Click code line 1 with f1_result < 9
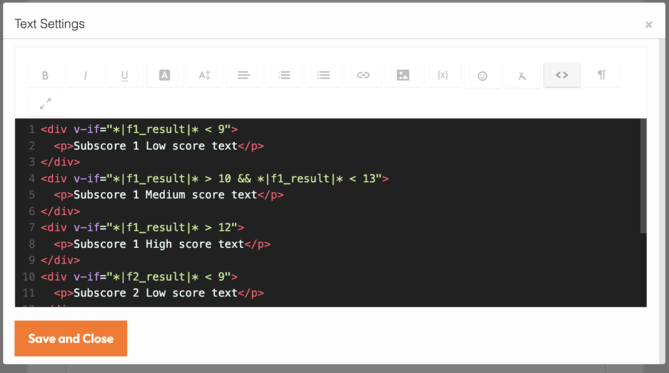This screenshot has height=373, width=669. coord(139,129)
